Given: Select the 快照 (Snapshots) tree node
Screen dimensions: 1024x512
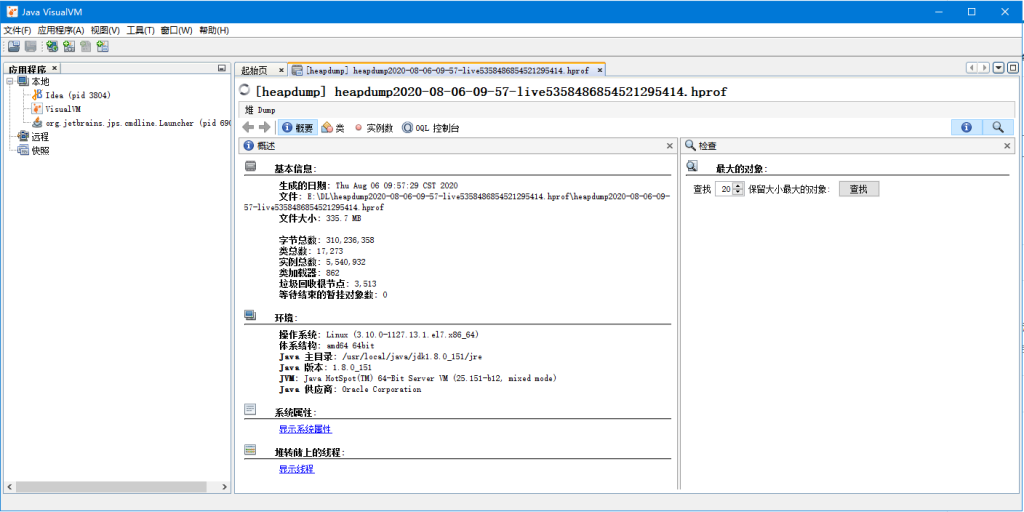Looking at the screenshot, I should pyautogui.click(x=33, y=151).
